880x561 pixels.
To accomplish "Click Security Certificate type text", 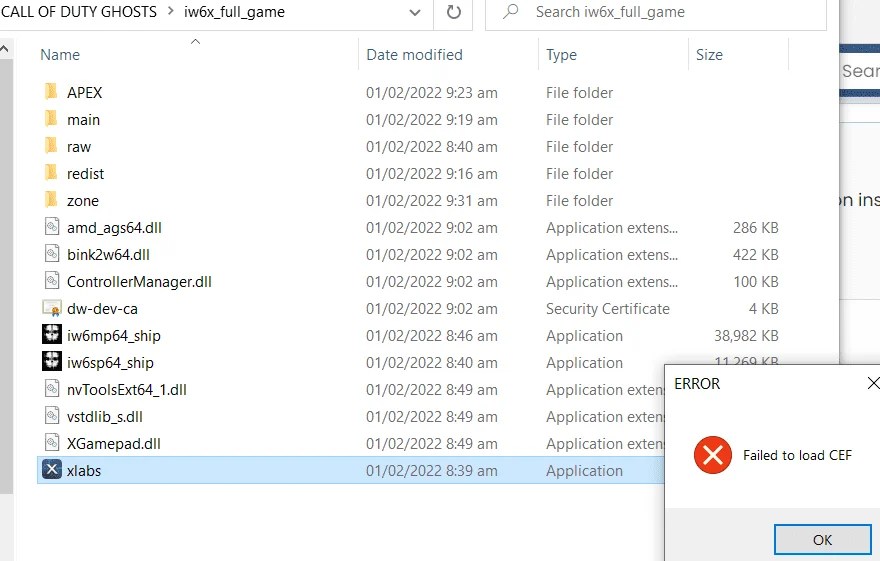I will [x=607, y=309].
